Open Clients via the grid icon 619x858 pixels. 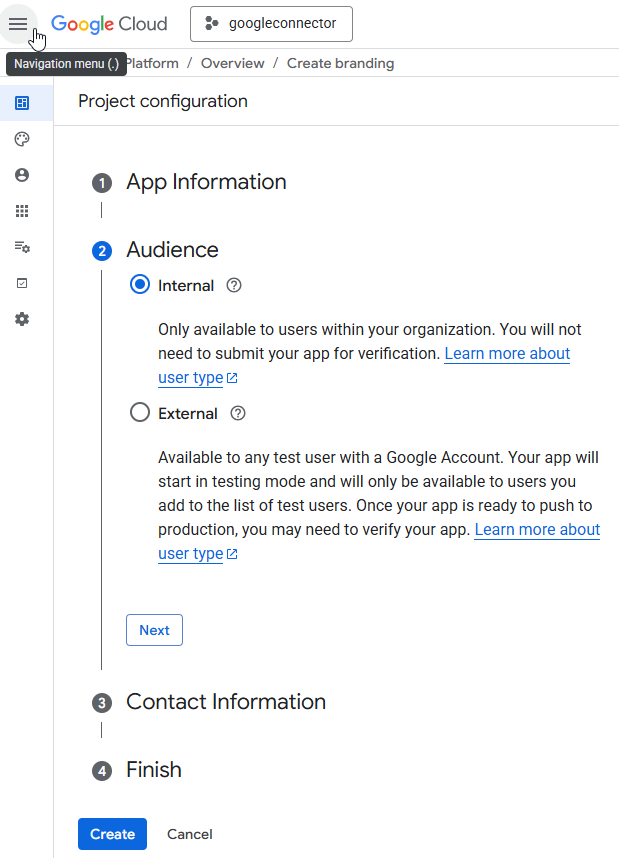[22, 211]
